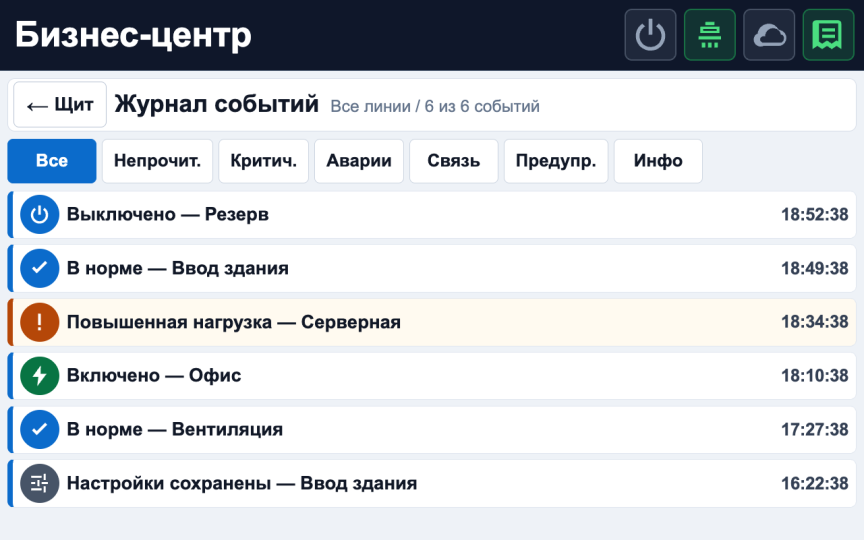
Task: Open Настройки сохранены — Ввод здания
Action: click(x=432, y=483)
